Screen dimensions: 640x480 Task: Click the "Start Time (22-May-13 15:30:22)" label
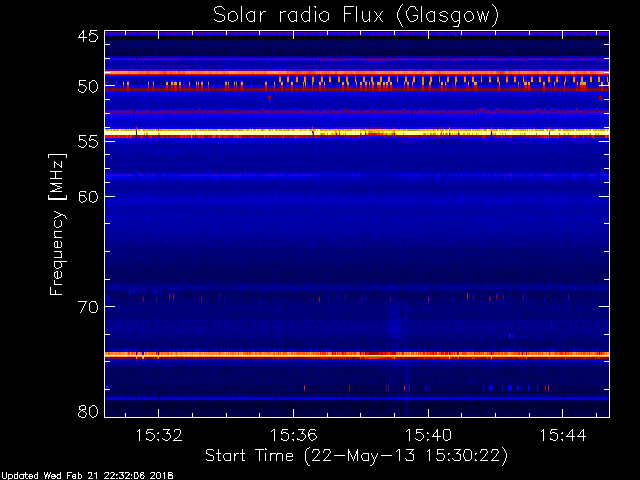(356, 456)
